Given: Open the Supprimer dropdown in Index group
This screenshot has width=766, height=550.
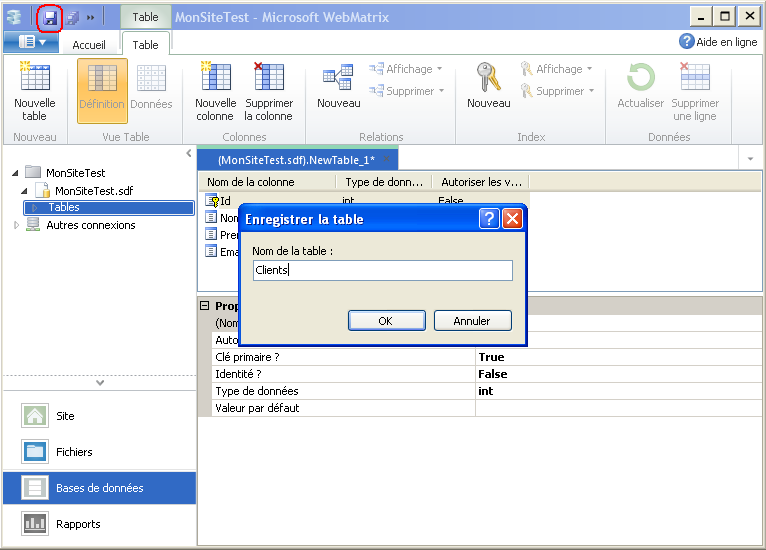Looking at the screenshot, I should [x=558, y=91].
